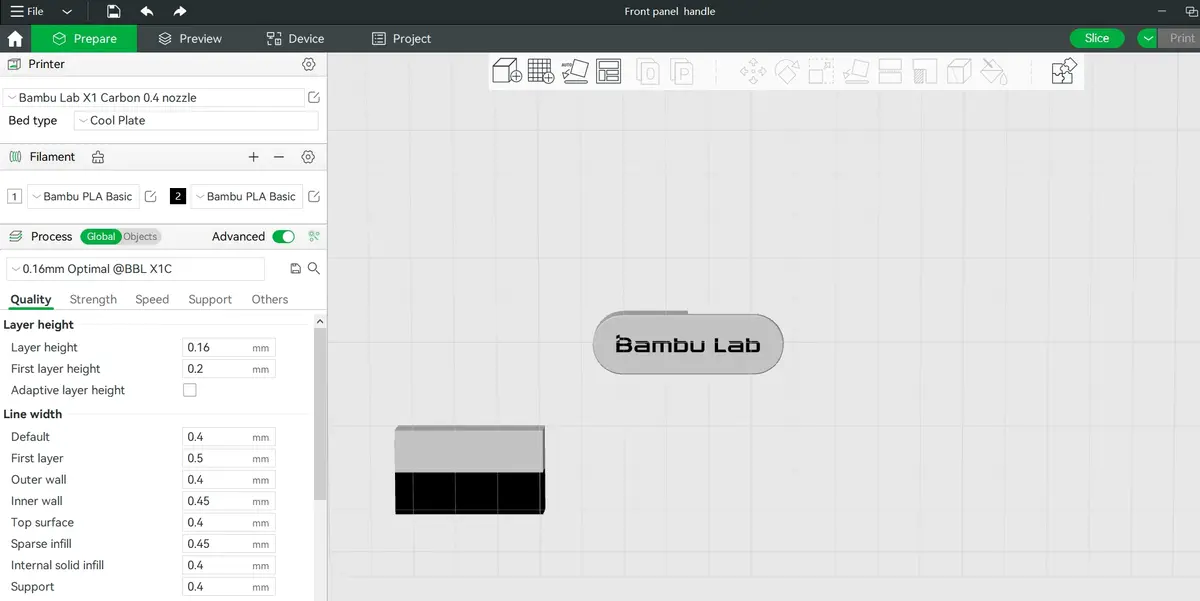This screenshot has width=1200, height=601.
Task: Open the Project tab
Action: [401, 38]
